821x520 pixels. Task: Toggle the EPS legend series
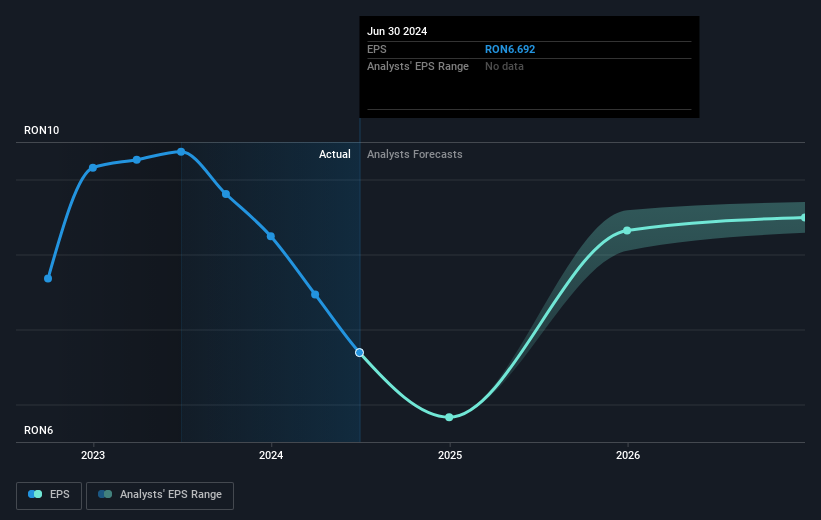(49, 495)
